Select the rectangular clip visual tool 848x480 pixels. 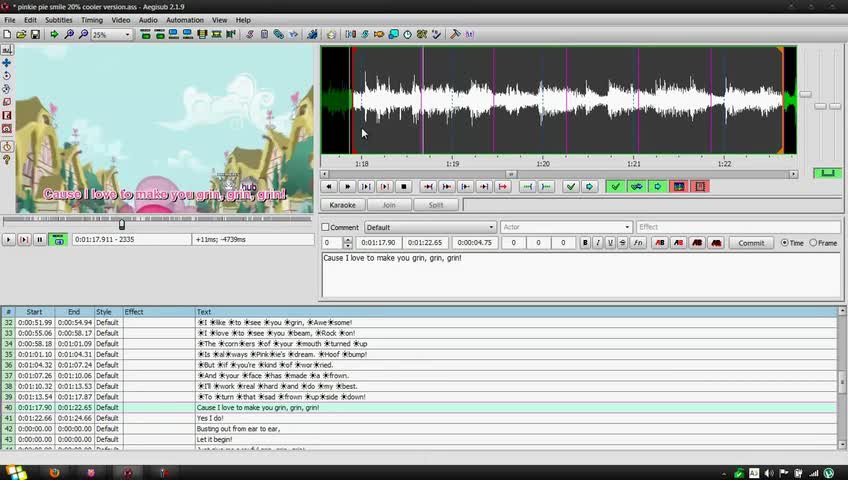point(7,115)
